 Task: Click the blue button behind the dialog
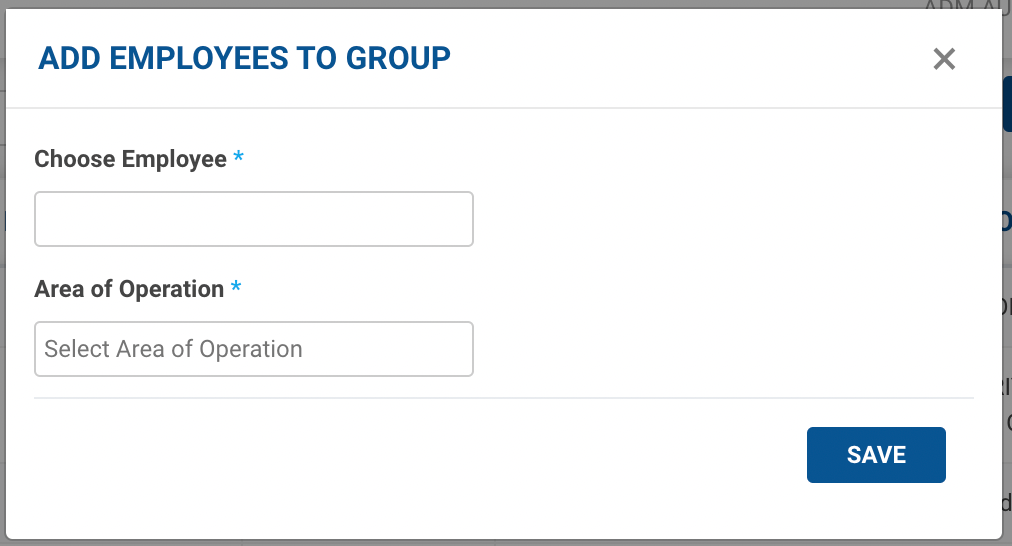pyautogui.click(x=1006, y=104)
